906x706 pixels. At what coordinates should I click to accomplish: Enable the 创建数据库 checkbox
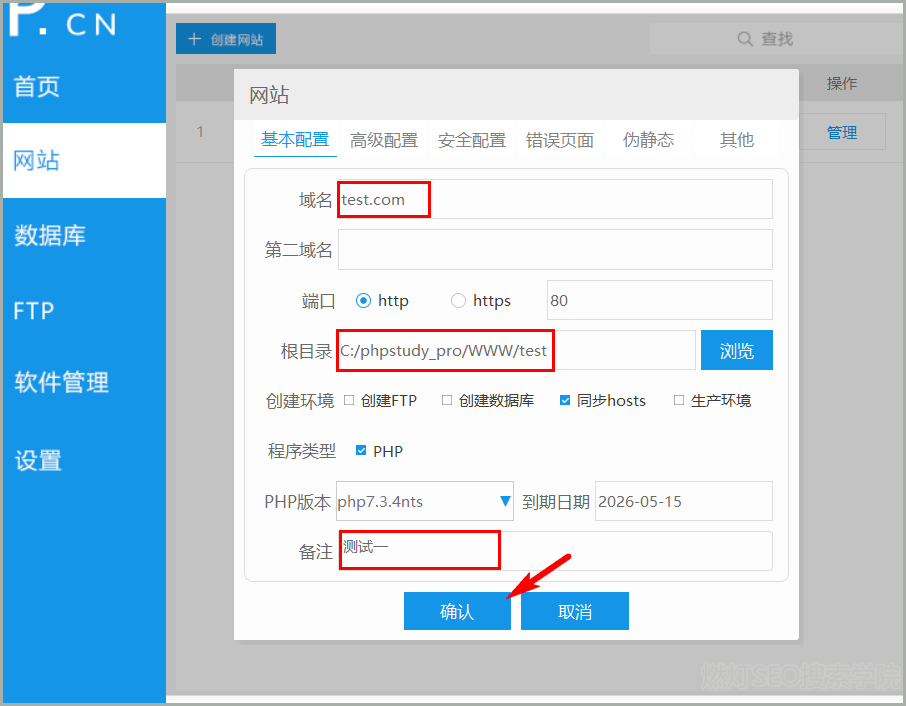click(447, 400)
